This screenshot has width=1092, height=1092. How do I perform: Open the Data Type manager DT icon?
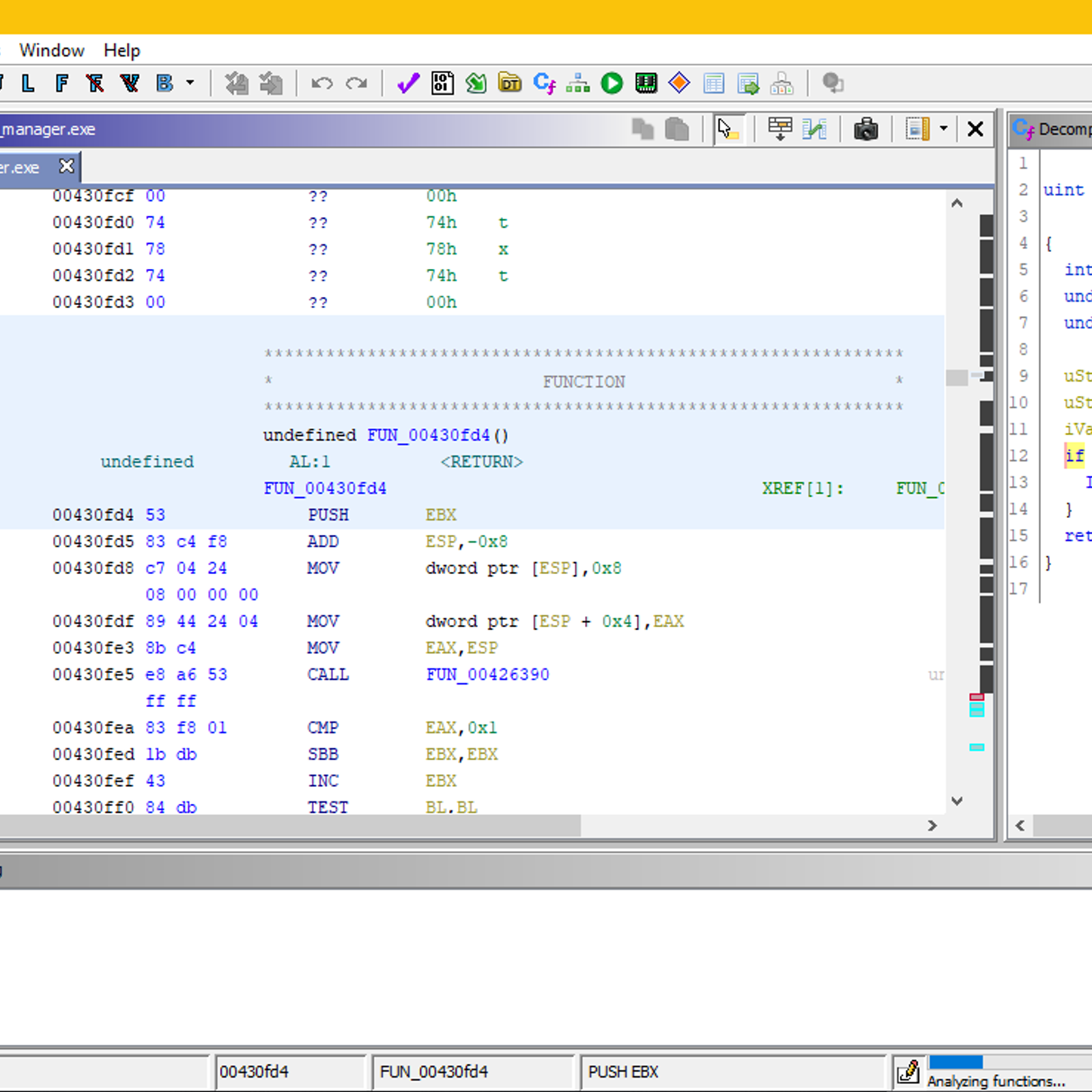coord(510,83)
